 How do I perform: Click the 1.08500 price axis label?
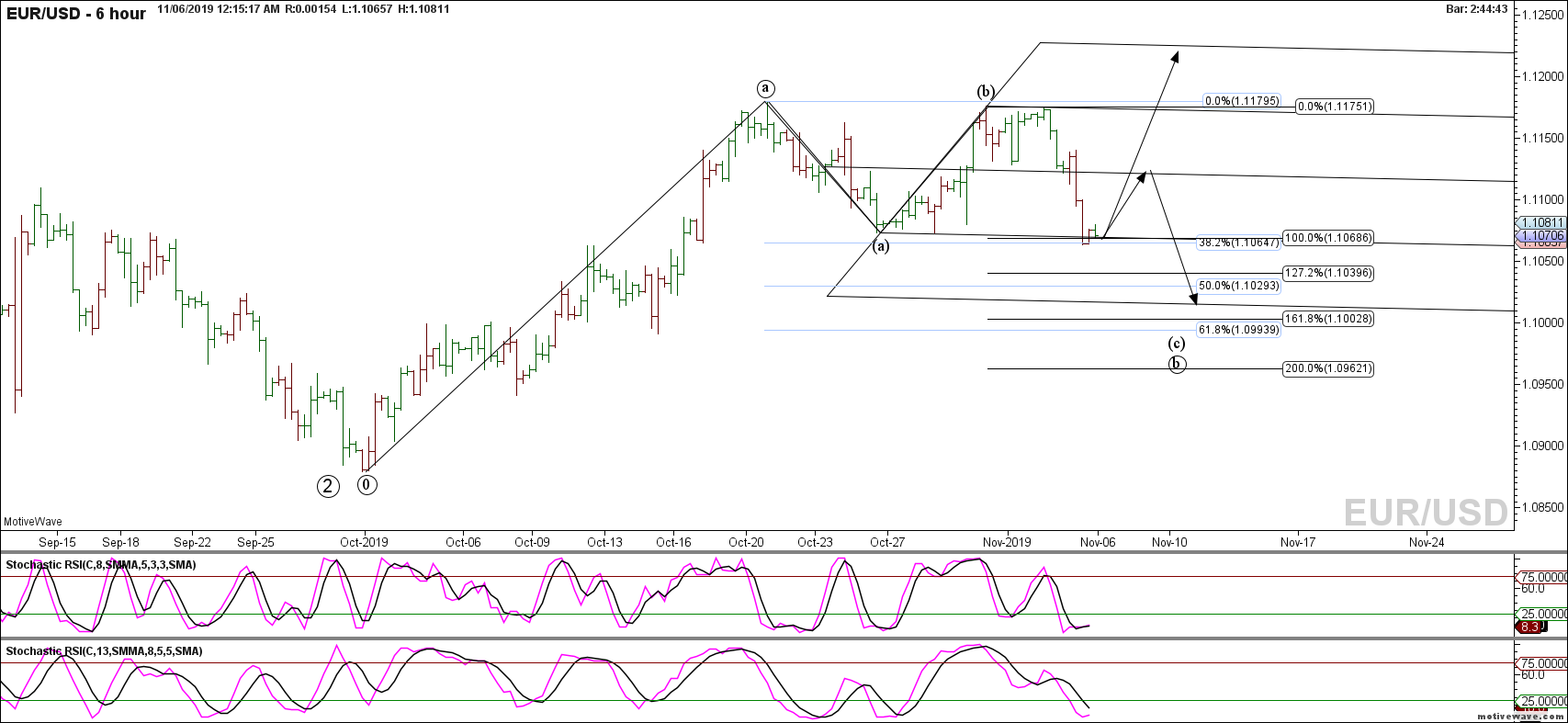(1543, 507)
